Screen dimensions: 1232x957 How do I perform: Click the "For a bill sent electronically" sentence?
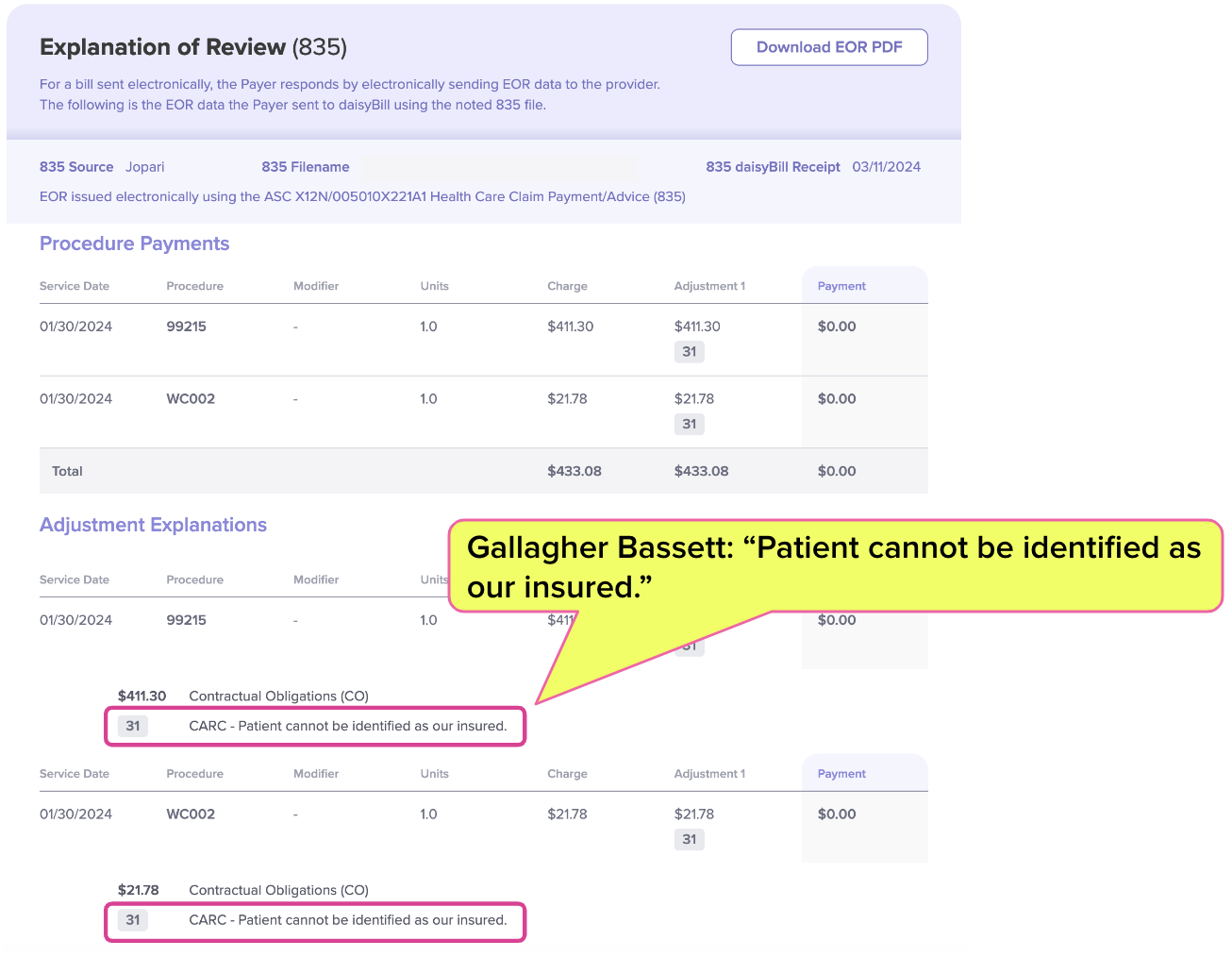(x=350, y=84)
